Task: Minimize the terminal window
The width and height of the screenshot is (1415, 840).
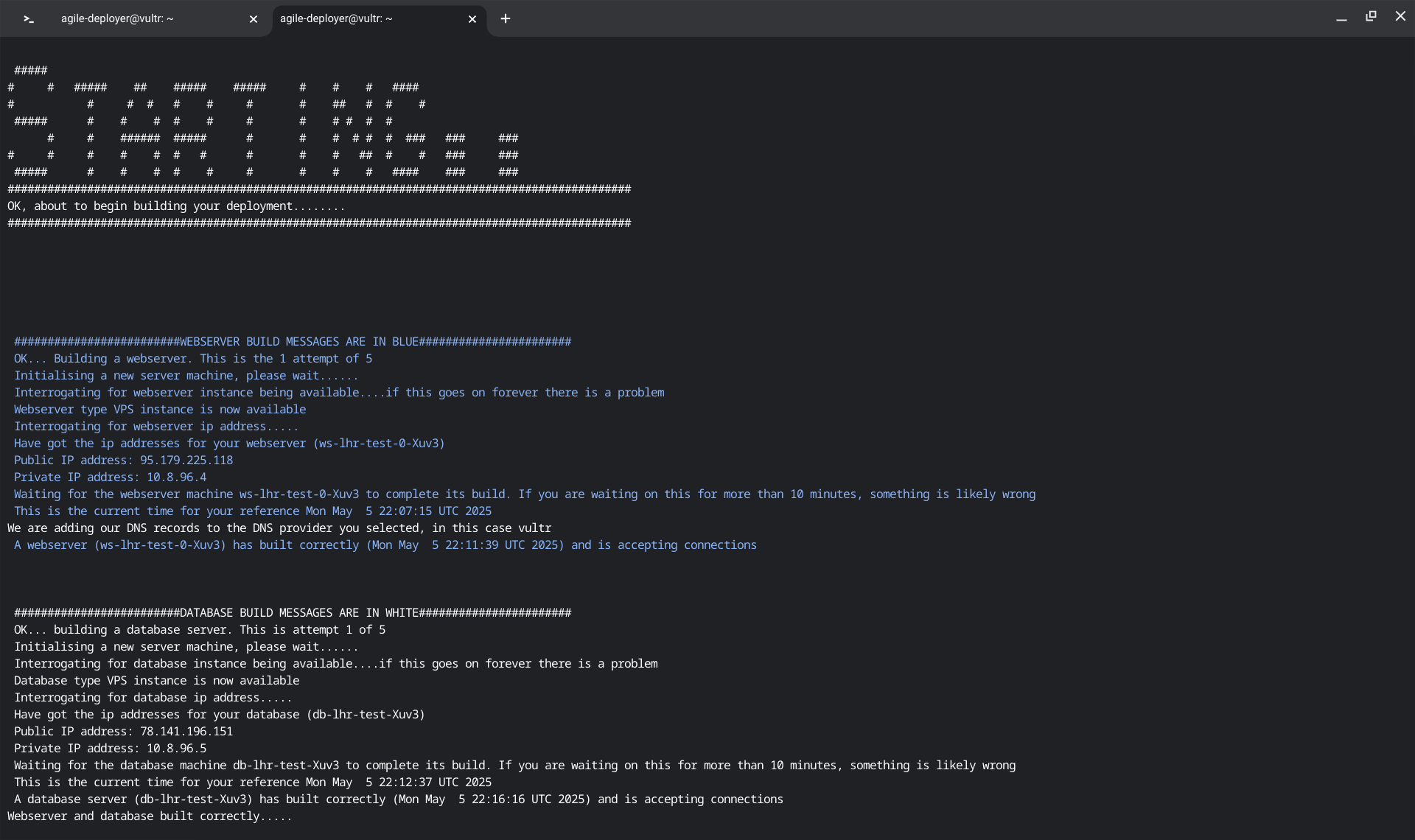Action: [x=1341, y=18]
